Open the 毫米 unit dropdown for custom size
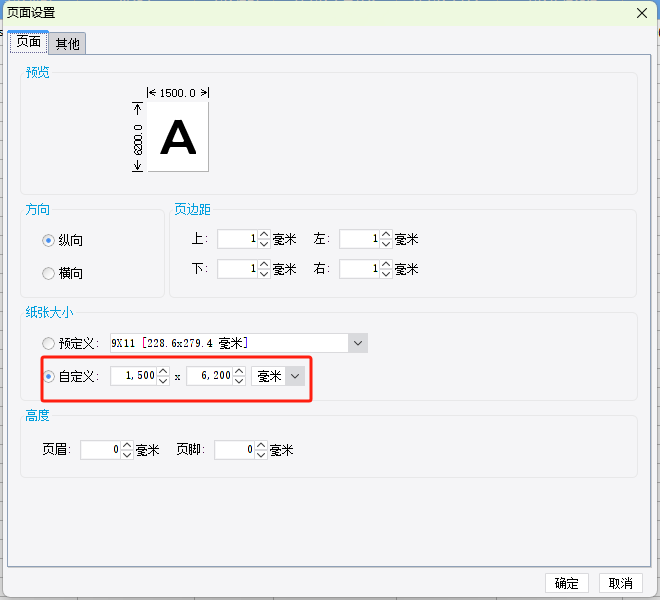Viewport: 660px width, 600px height. pos(295,376)
